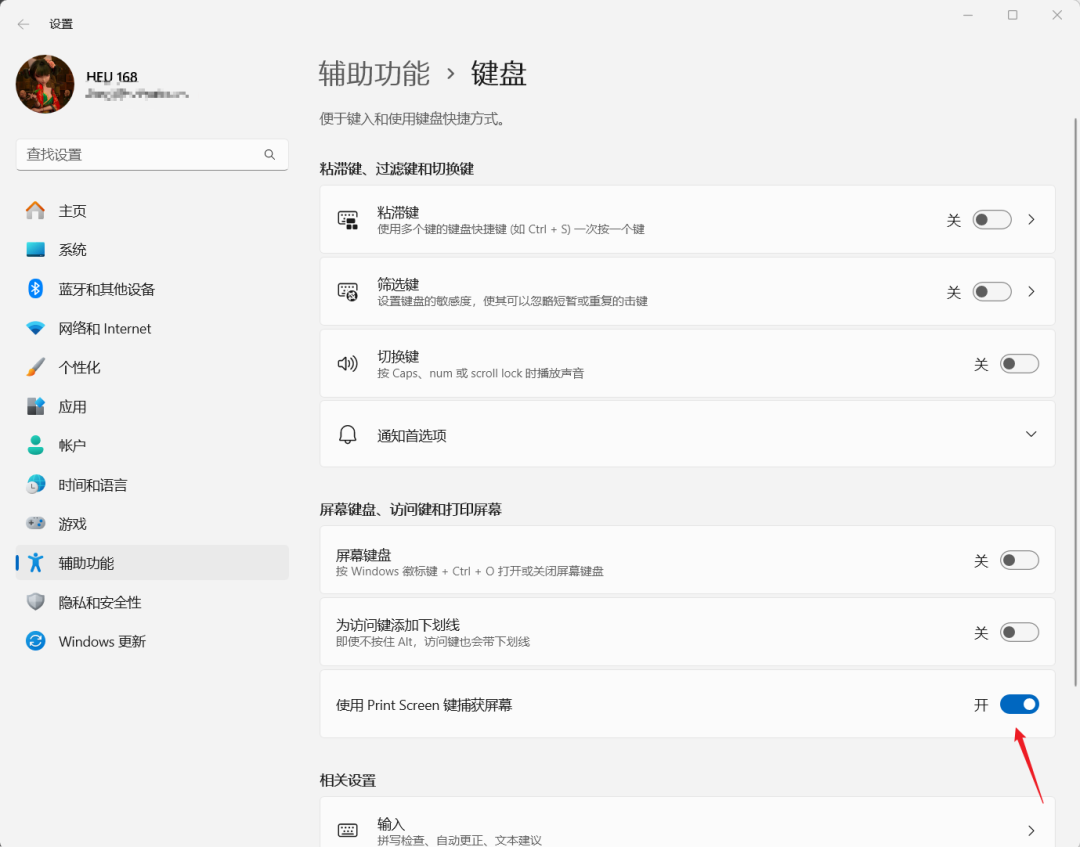Turn on the 切换键 switch
Image resolution: width=1080 pixels, height=847 pixels.
point(1019,363)
